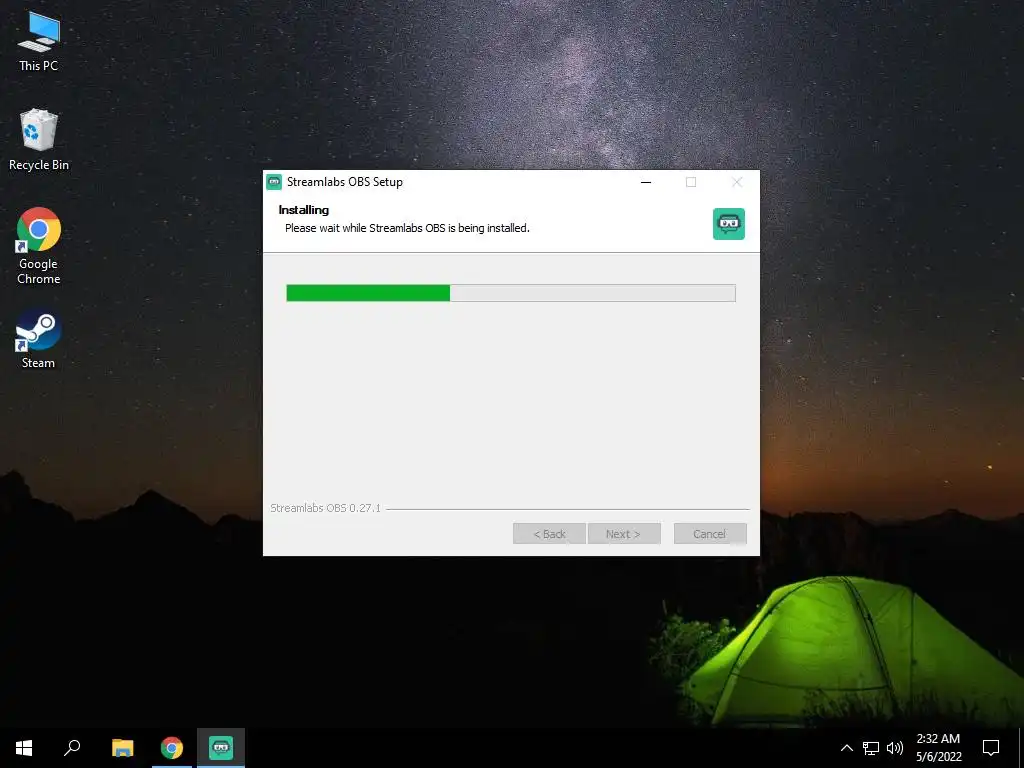
Task: Open the Windows Start menu
Action: (24, 748)
